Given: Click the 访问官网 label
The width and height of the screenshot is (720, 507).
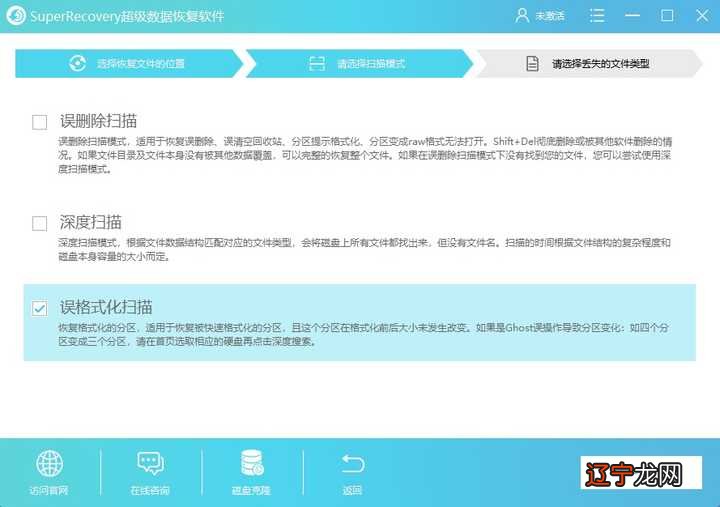Looking at the screenshot, I should click(x=49, y=491).
